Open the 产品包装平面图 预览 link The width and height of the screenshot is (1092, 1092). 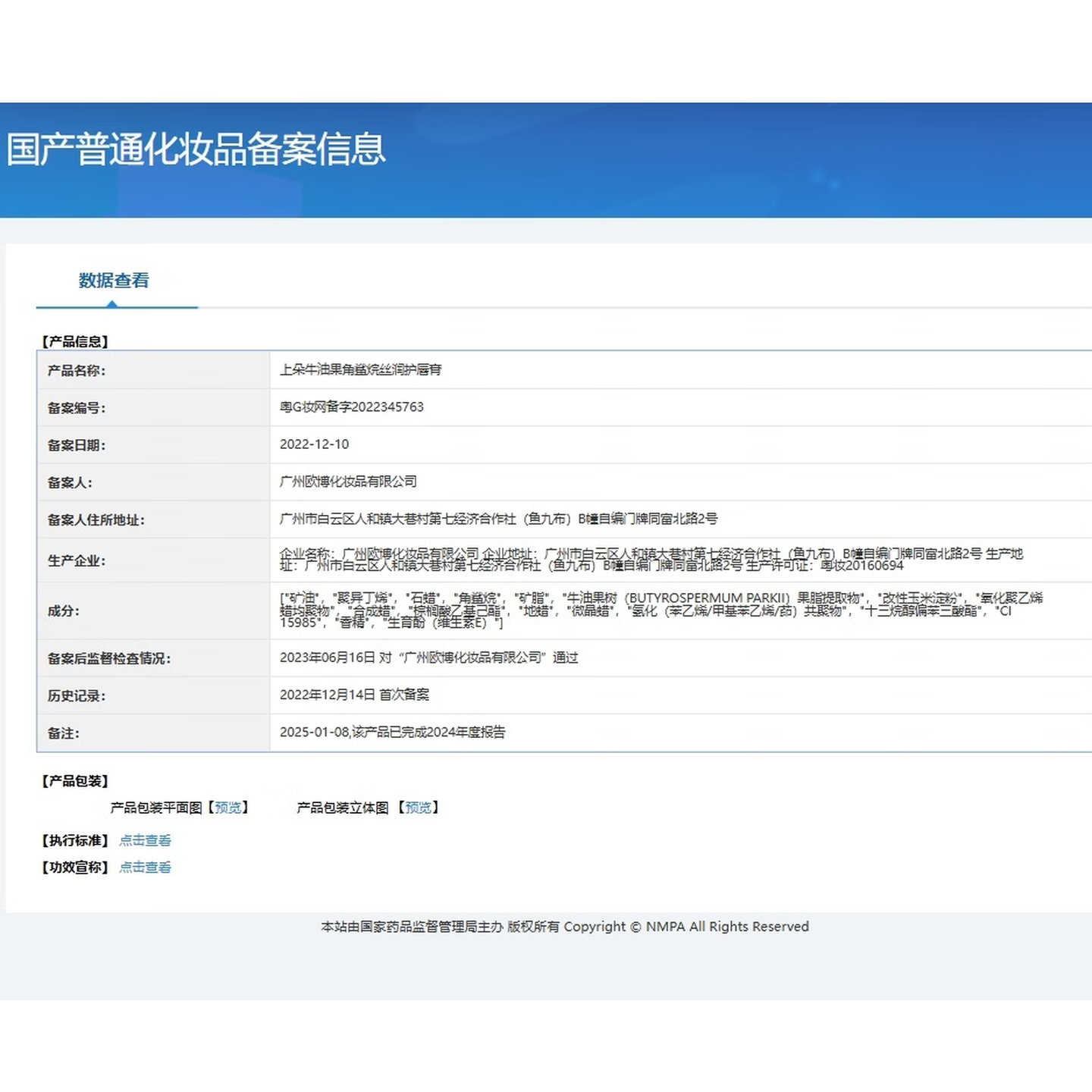227,808
